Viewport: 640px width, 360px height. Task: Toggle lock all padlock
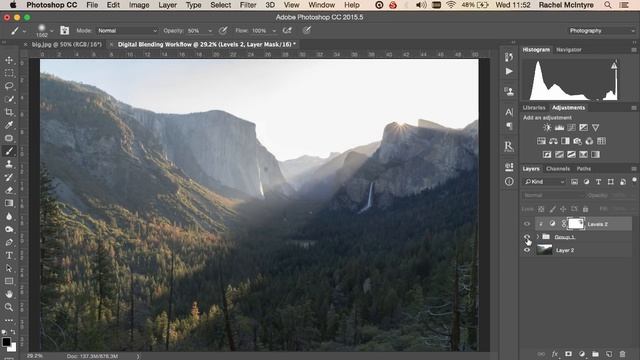click(585, 209)
